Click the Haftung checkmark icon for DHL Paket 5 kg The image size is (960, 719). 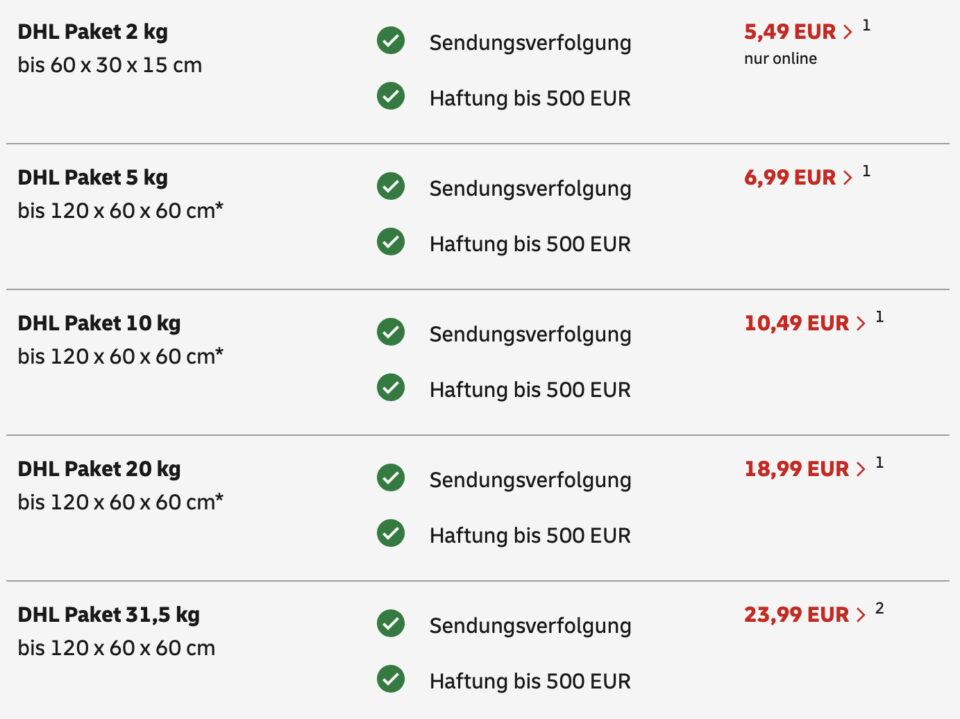coord(390,242)
